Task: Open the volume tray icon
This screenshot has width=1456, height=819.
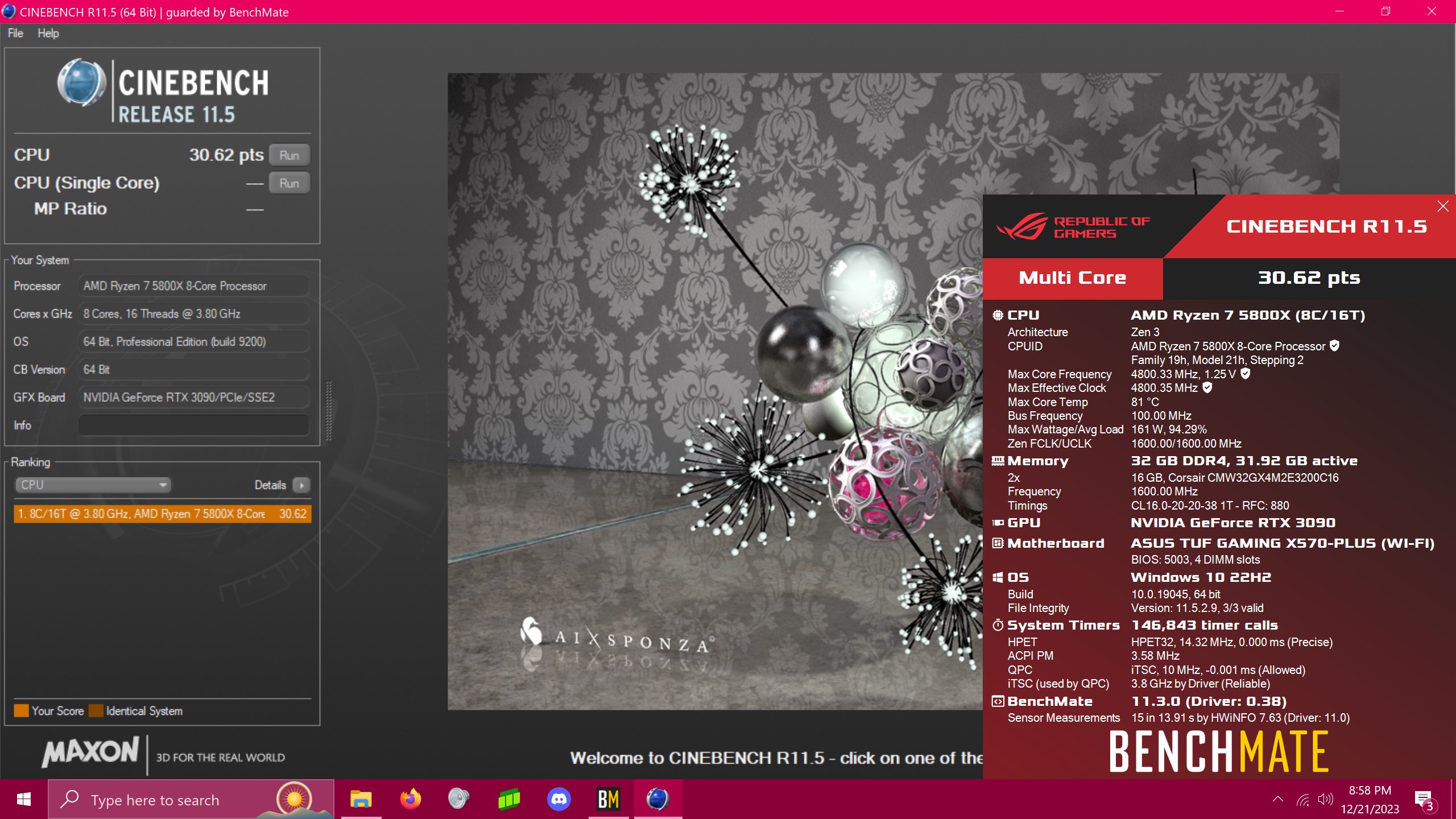Action: point(1325,800)
